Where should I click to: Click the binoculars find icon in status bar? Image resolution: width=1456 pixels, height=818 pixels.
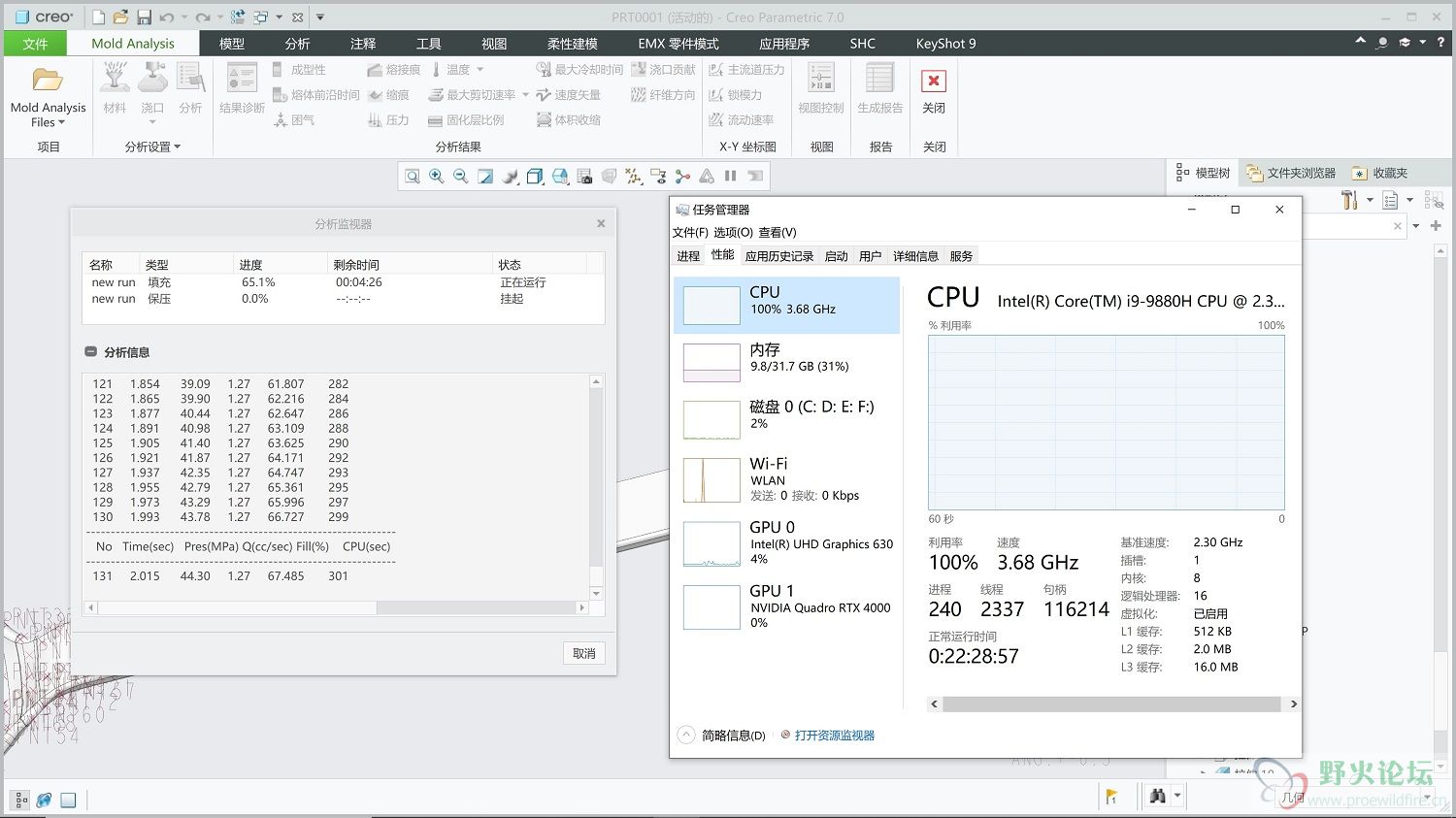coord(1157,797)
